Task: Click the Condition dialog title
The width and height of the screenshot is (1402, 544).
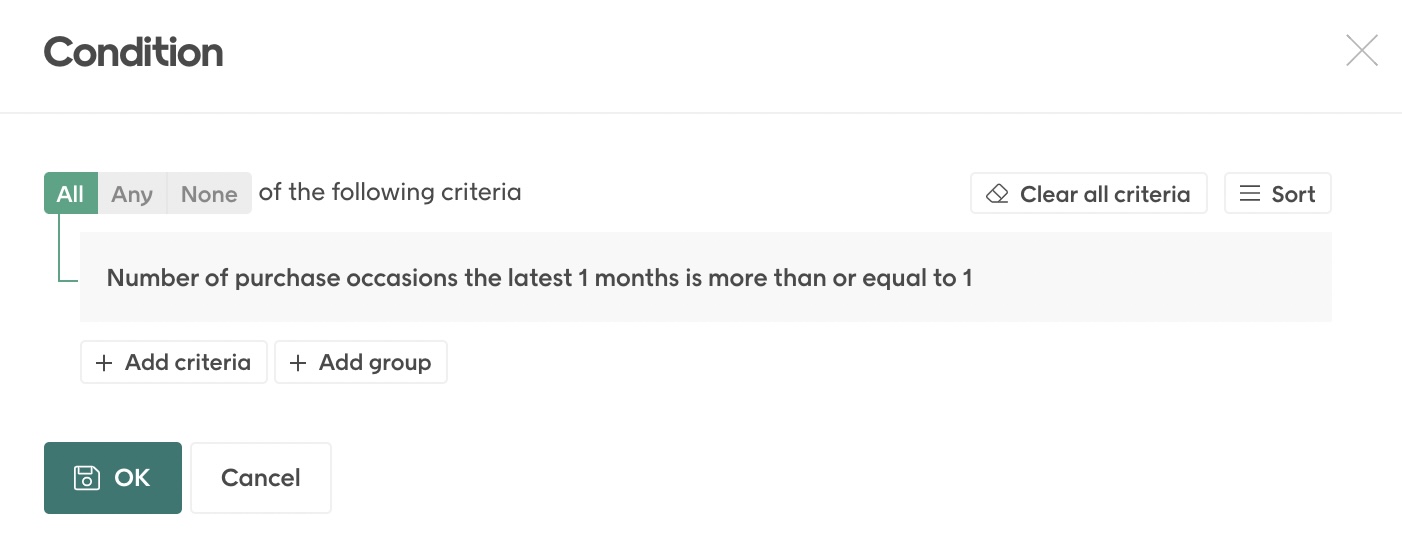Action: tap(133, 52)
